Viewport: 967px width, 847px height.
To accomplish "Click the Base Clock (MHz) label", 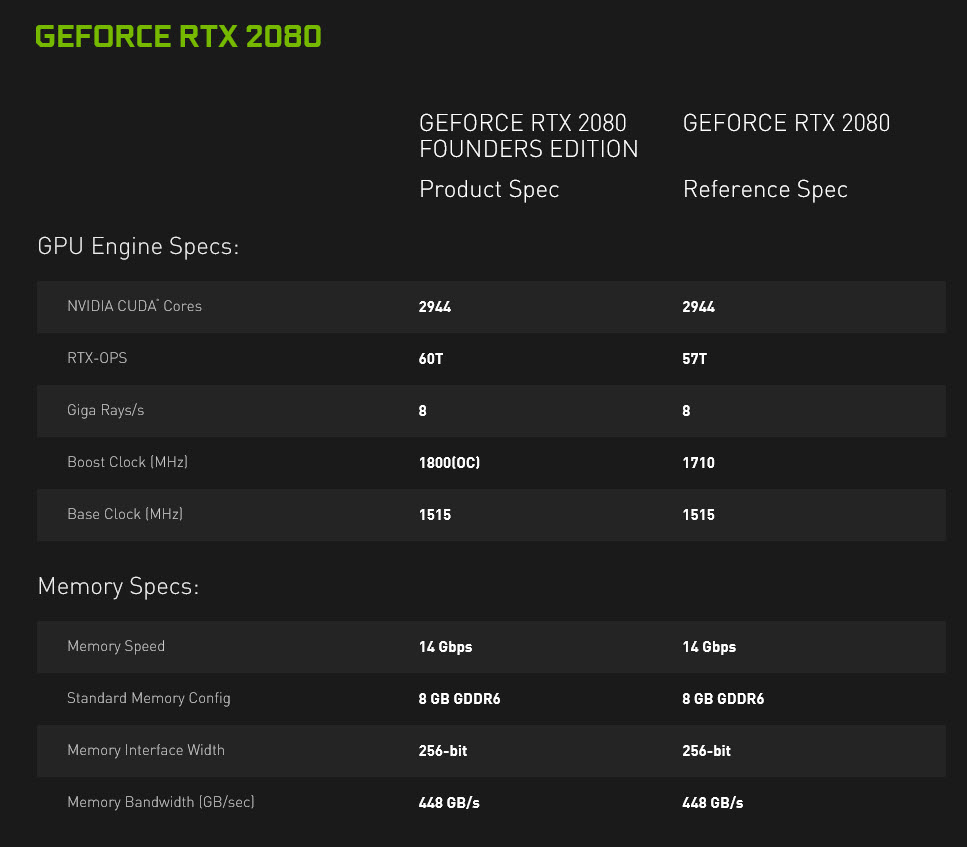I will coord(124,514).
